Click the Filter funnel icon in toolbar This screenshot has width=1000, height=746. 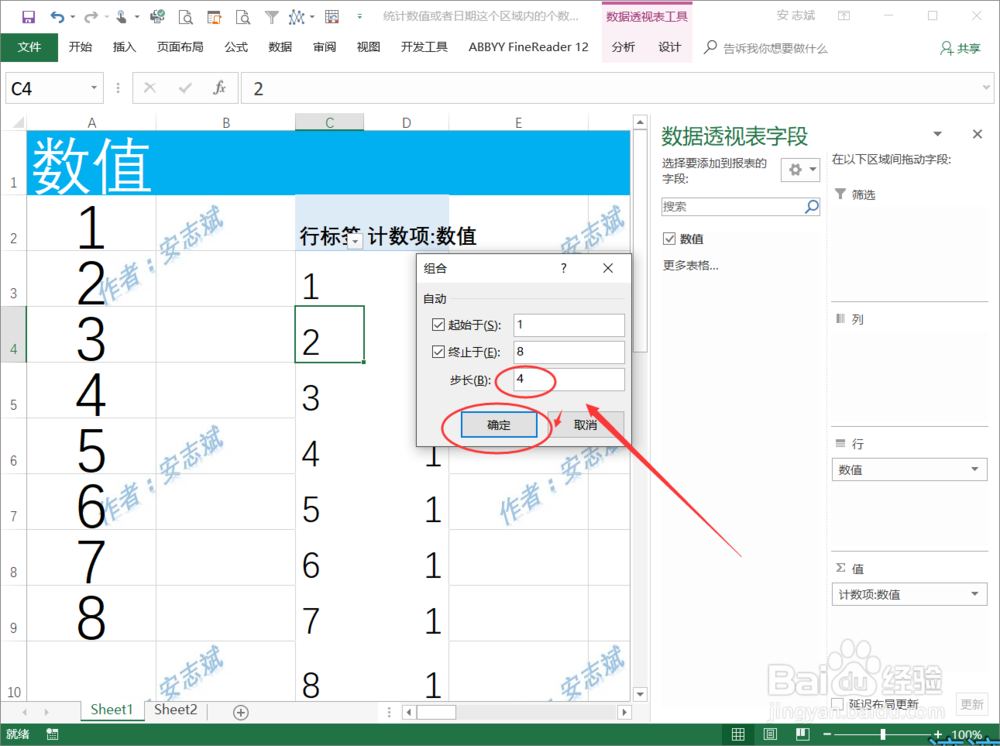pos(272,17)
